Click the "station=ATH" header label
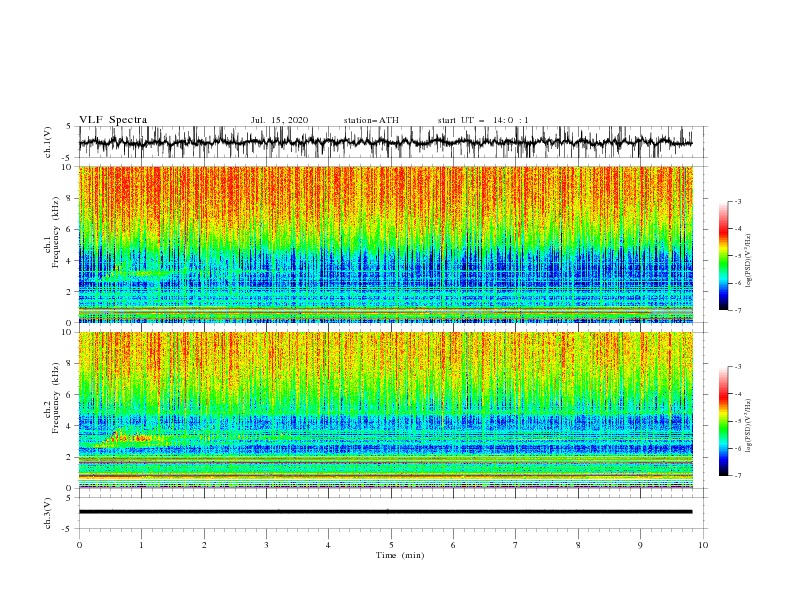Viewport: 792px width, 612px height. (x=371, y=120)
